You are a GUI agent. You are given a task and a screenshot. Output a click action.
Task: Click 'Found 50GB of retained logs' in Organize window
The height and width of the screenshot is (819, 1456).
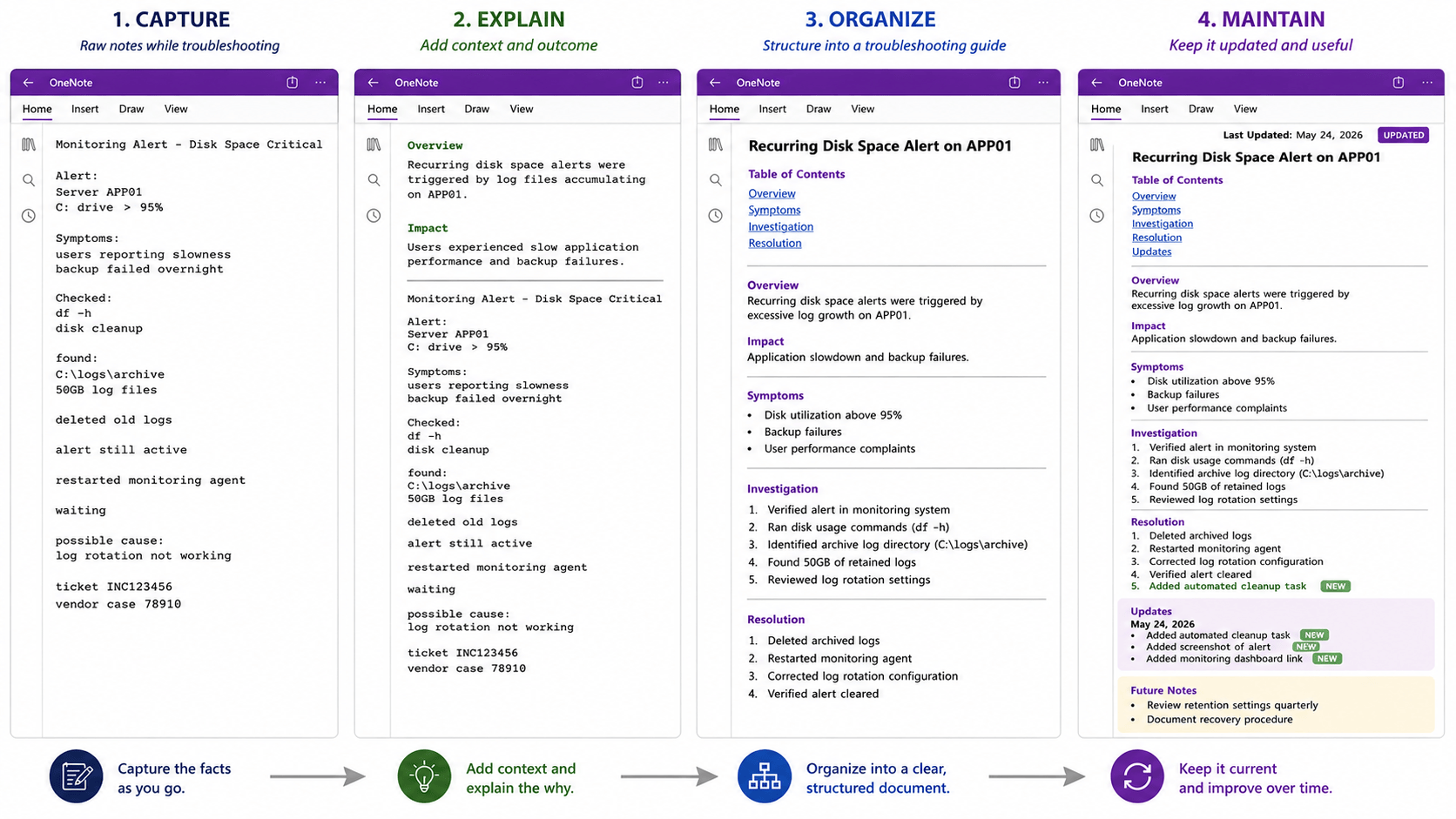(x=841, y=562)
